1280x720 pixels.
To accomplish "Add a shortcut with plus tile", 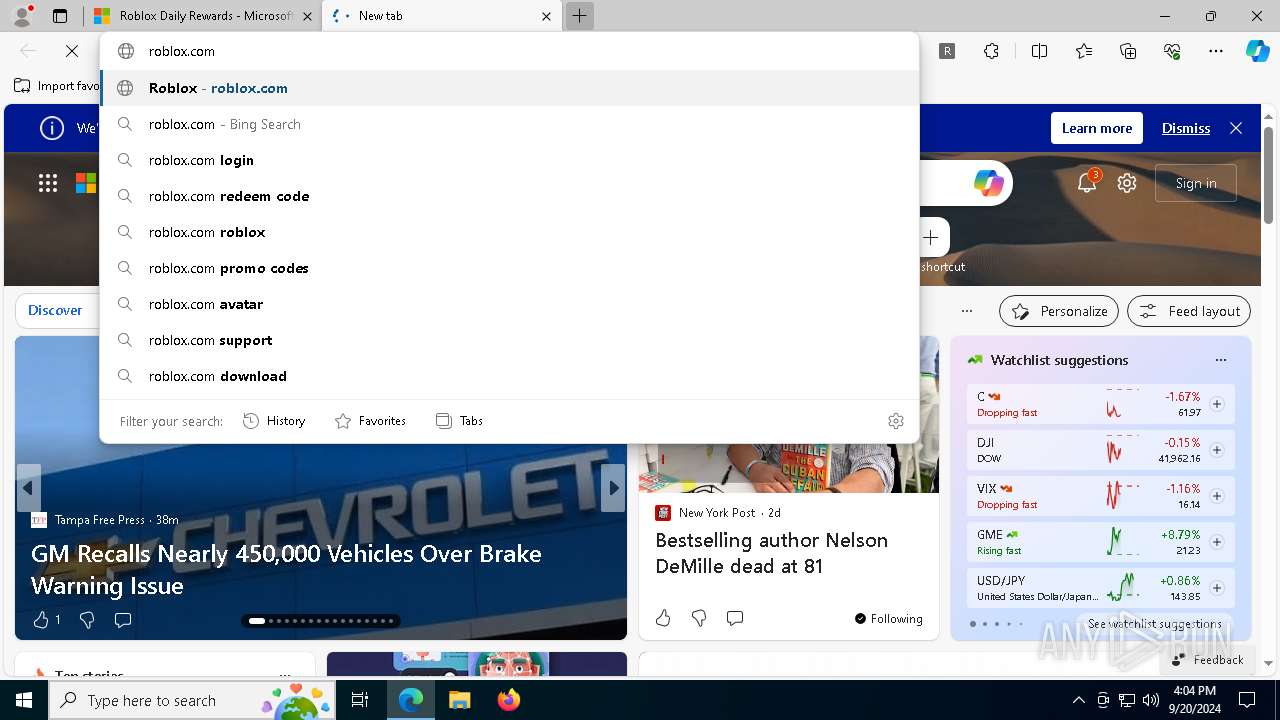I will [931, 238].
